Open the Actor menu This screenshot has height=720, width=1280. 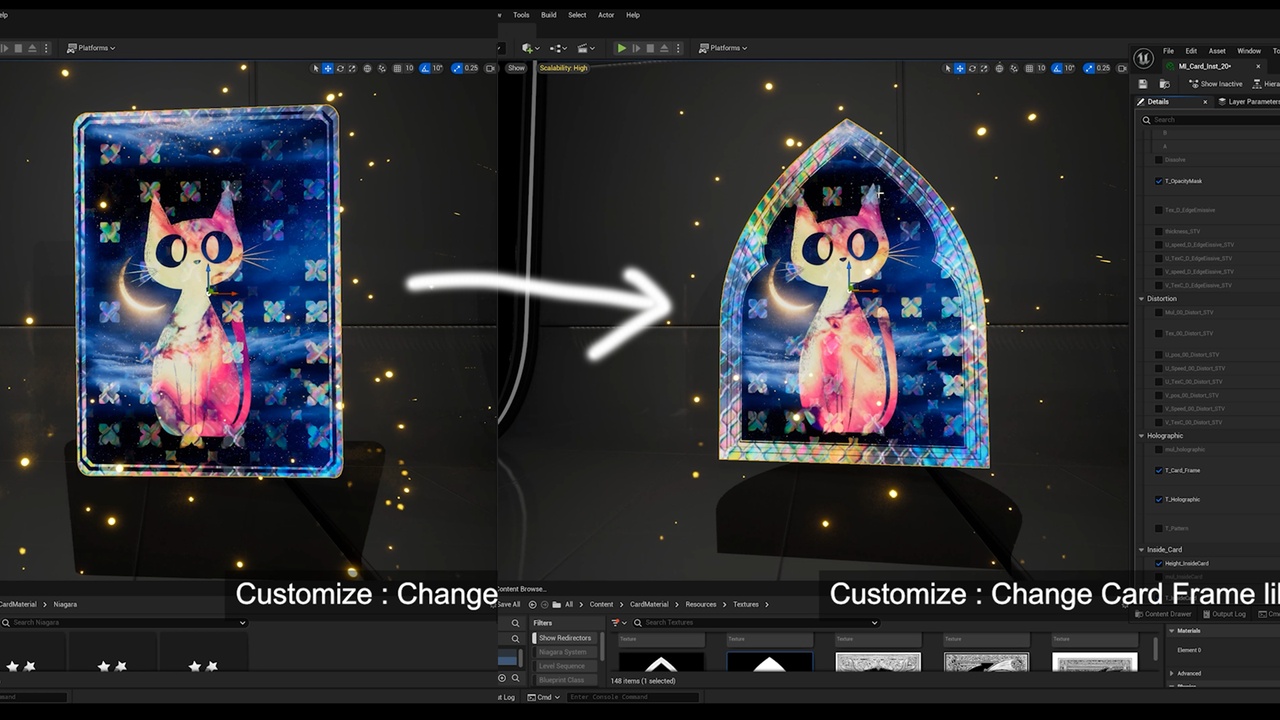click(606, 15)
